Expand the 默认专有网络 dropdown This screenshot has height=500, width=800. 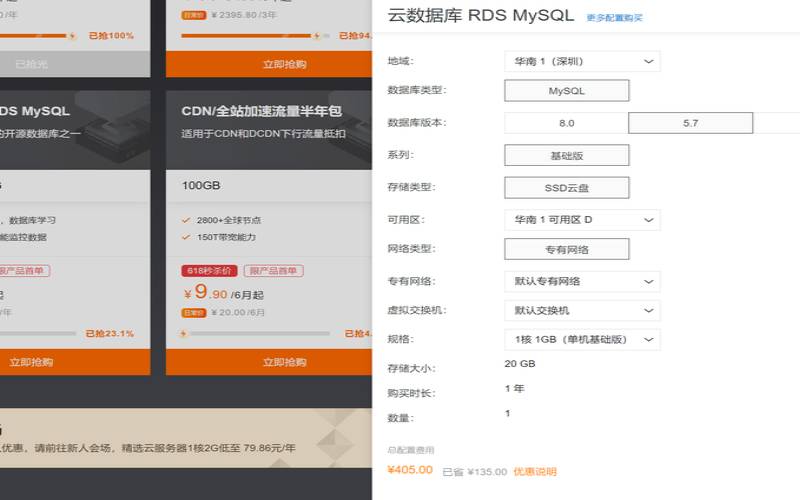[582, 282]
